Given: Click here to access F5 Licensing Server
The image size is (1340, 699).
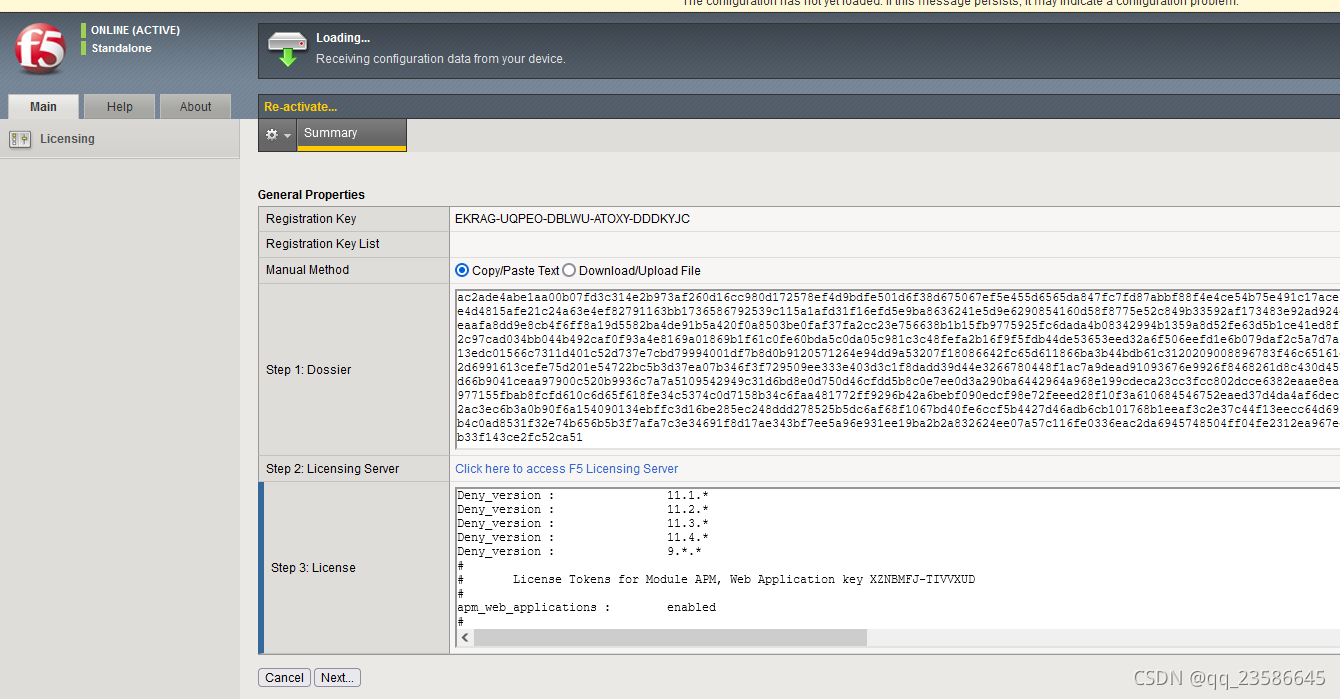Looking at the screenshot, I should (567, 469).
